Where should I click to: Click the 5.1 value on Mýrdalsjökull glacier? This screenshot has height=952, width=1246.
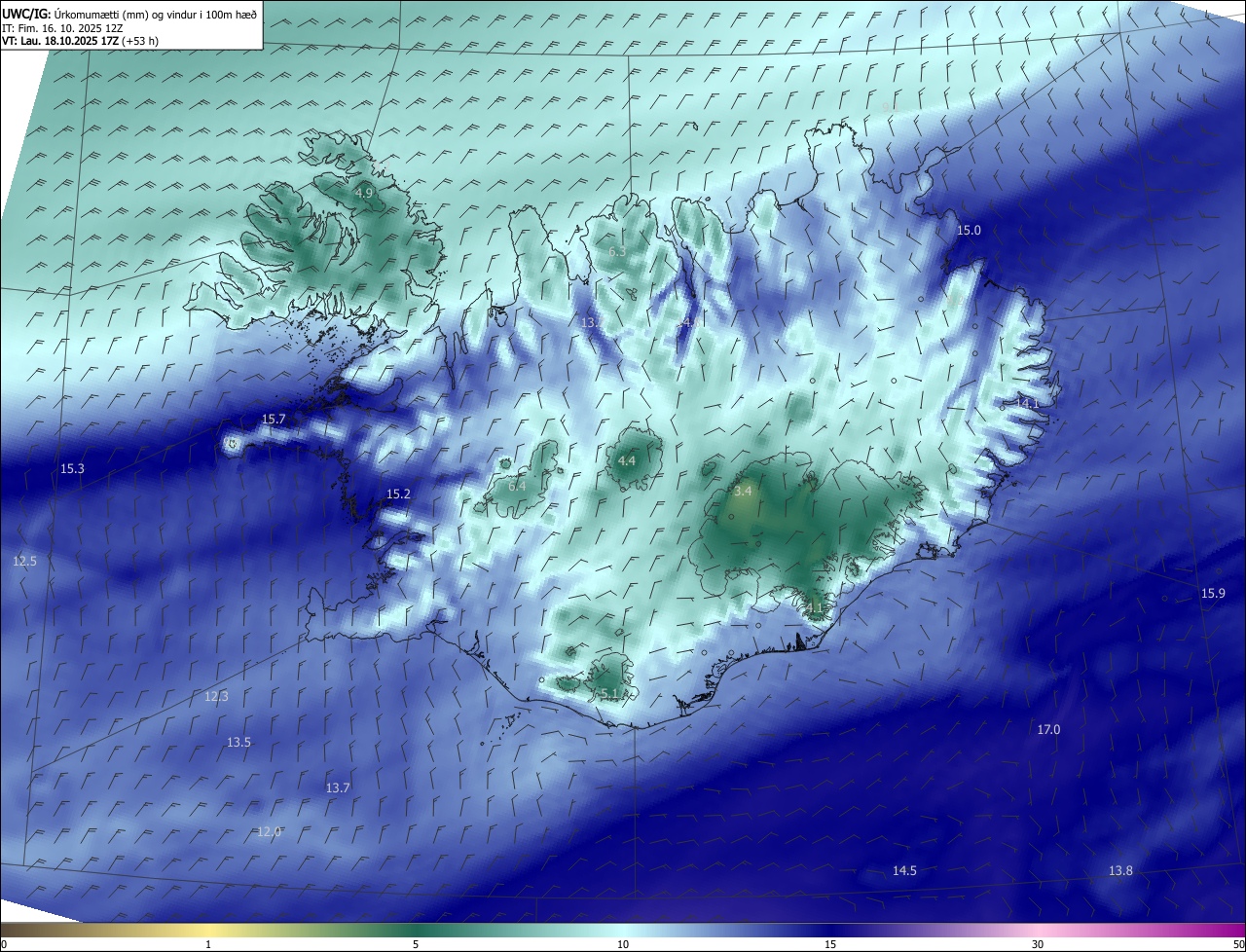[x=608, y=693]
